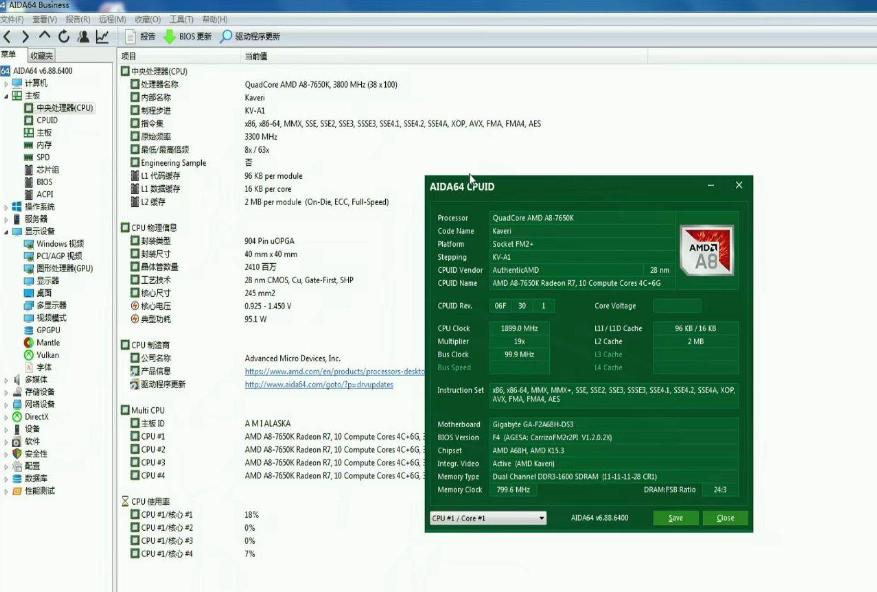The image size is (877, 592).
Task: Open the 文件(F) menu
Action: pyautogui.click(x=12, y=20)
